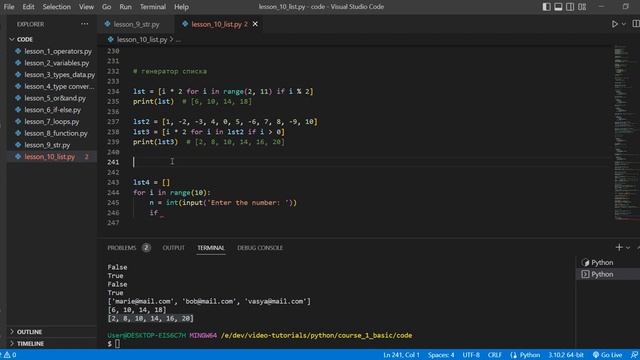Open launch profile dropdown beside plus
Image resolution: width=640 pixels, height=360 pixels.
pyautogui.click(x=628, y=248)
